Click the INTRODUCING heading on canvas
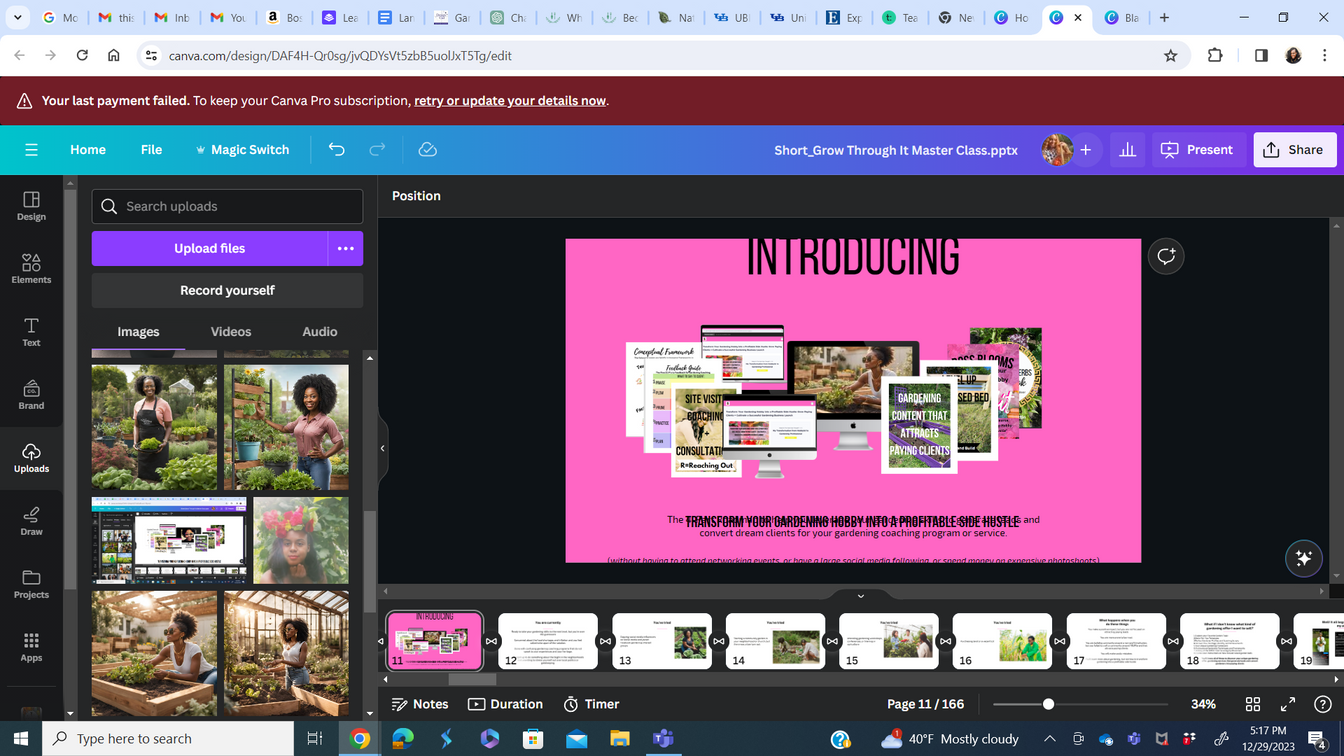The image size is (1344, 756). point(853,257)
